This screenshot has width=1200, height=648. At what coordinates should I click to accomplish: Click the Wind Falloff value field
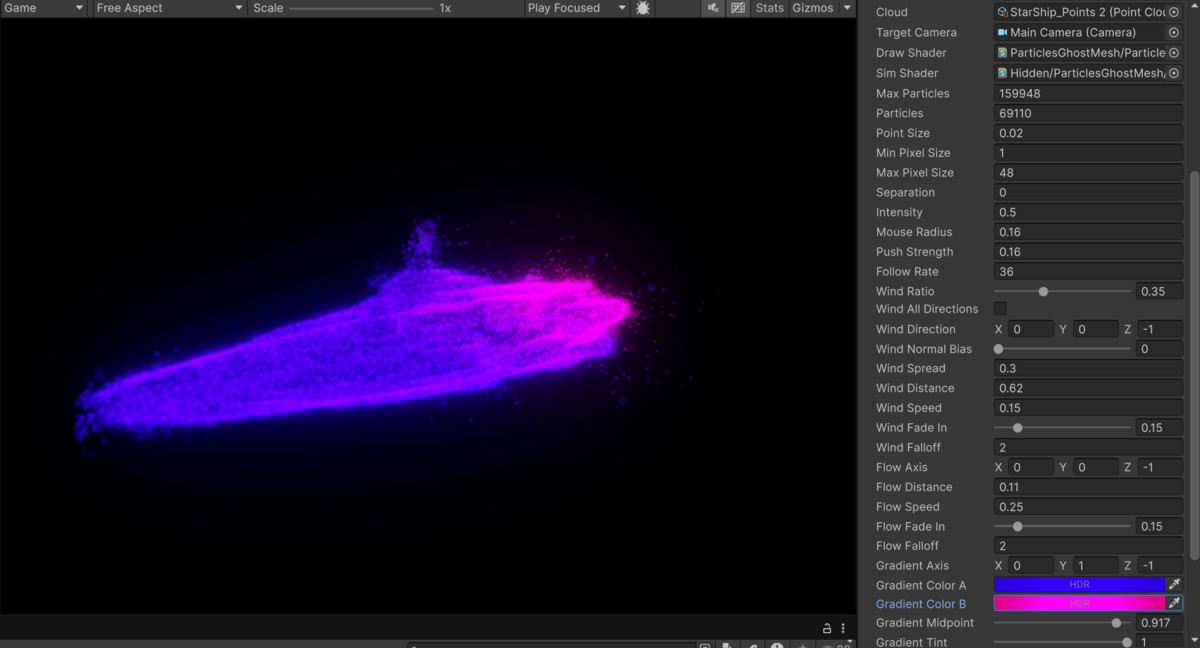pyautogui.click(x=1088, y=448)
